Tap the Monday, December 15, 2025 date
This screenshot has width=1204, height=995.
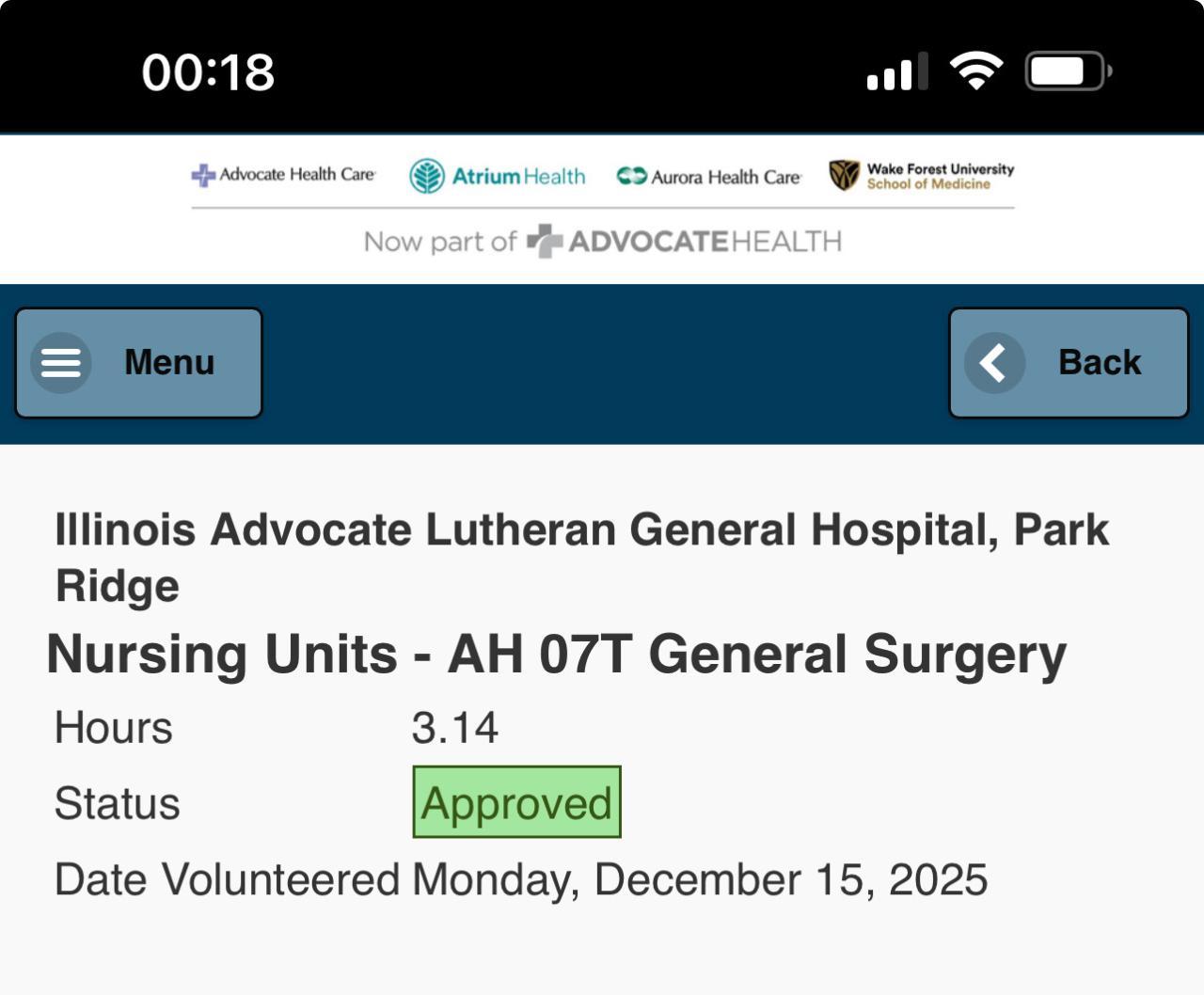[x=699, y=880]
